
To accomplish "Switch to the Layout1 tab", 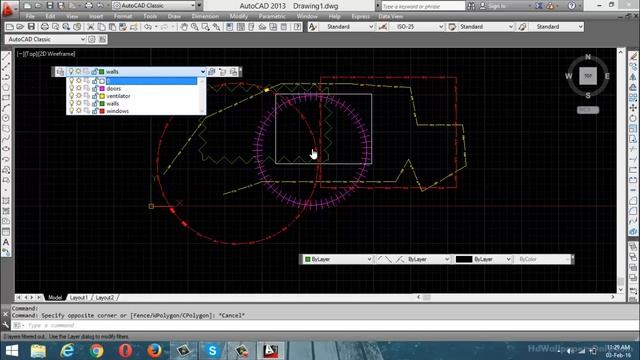I will (79, 298).
